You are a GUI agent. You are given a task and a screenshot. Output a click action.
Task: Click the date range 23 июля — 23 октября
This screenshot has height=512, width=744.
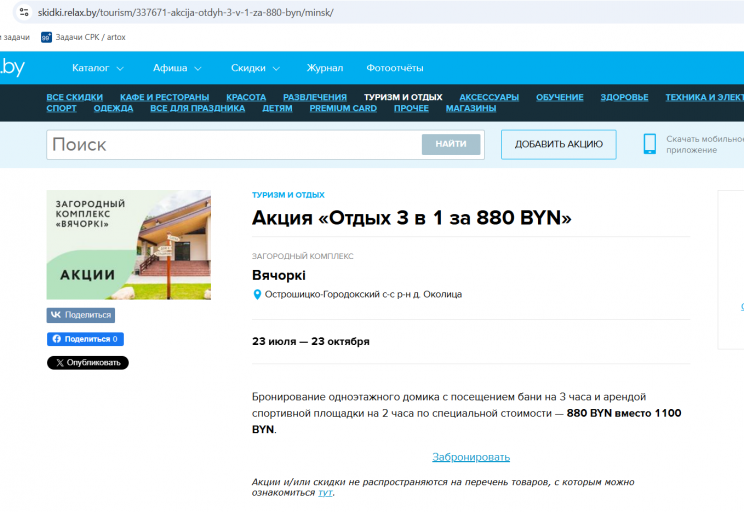(311, 341)
